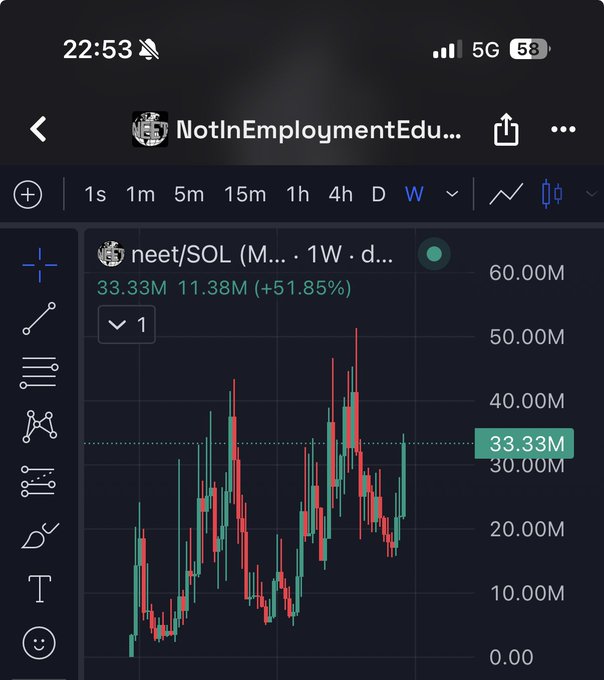The width and height of the screenshot is (604, 680).
Task: Tap the green live status dot
Action: [x=434, y=254]
